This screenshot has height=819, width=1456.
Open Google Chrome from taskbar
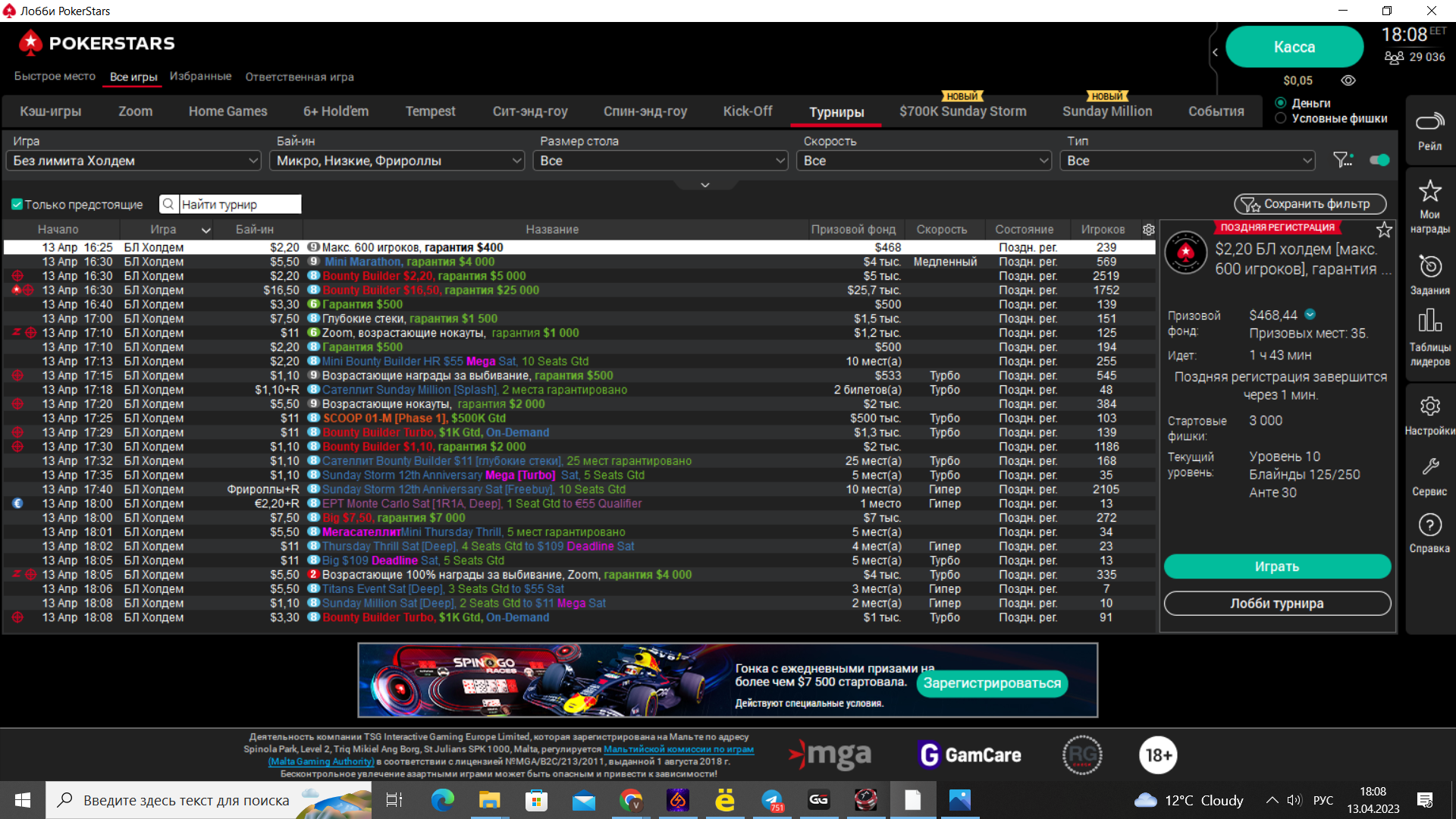tap(631, 800)
